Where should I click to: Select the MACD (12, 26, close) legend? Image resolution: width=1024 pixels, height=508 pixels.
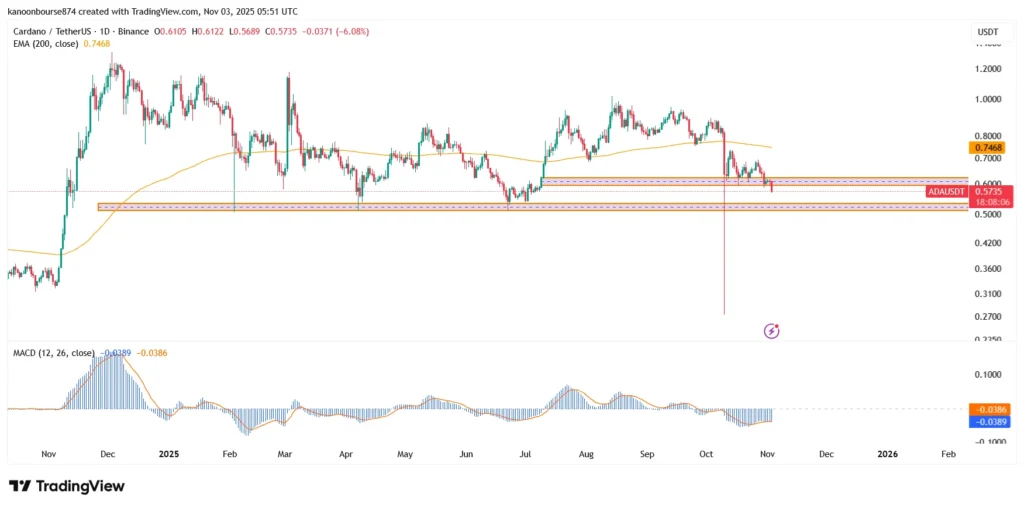click(54, 353)
